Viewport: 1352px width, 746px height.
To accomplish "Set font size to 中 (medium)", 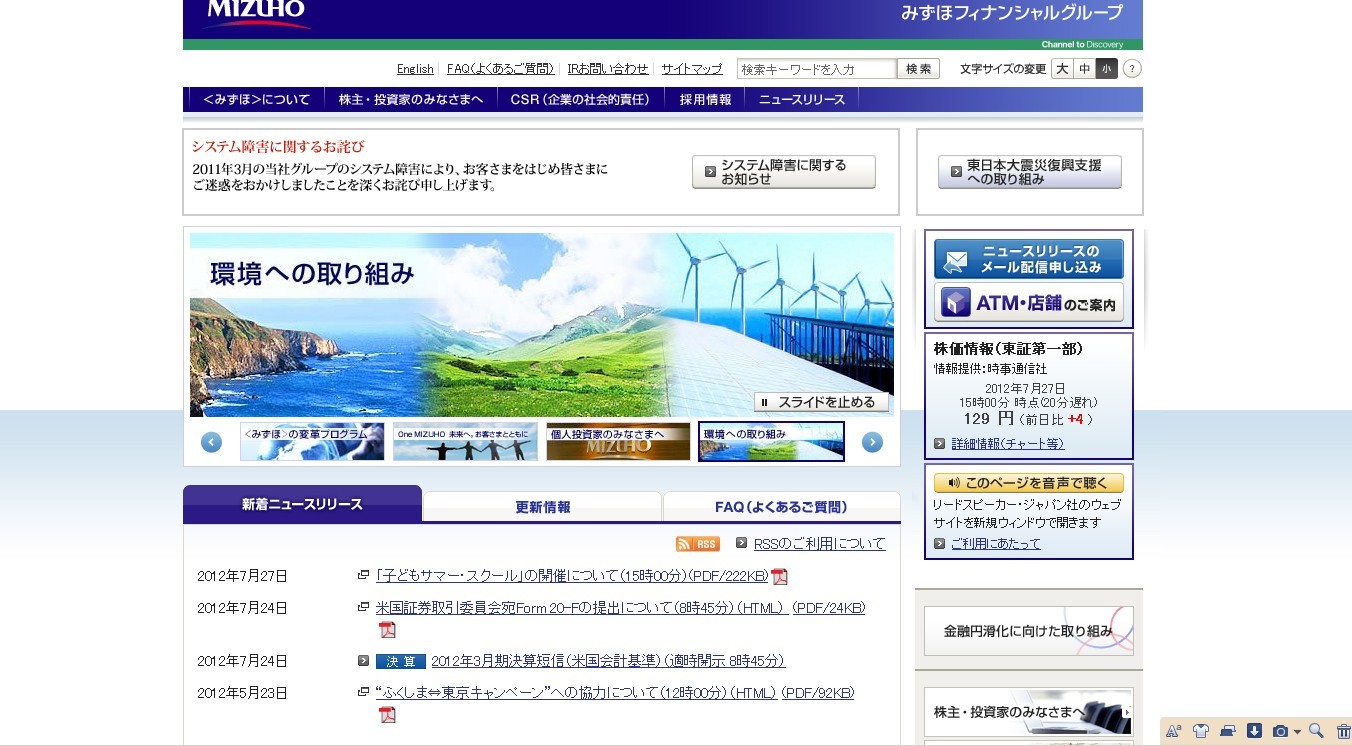I will [1084, 69].
